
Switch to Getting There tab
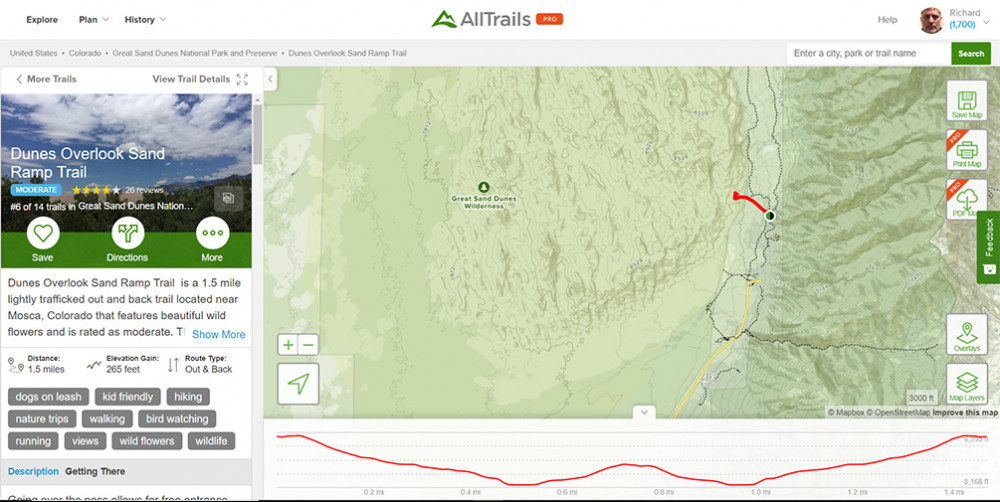pos(95,471)
